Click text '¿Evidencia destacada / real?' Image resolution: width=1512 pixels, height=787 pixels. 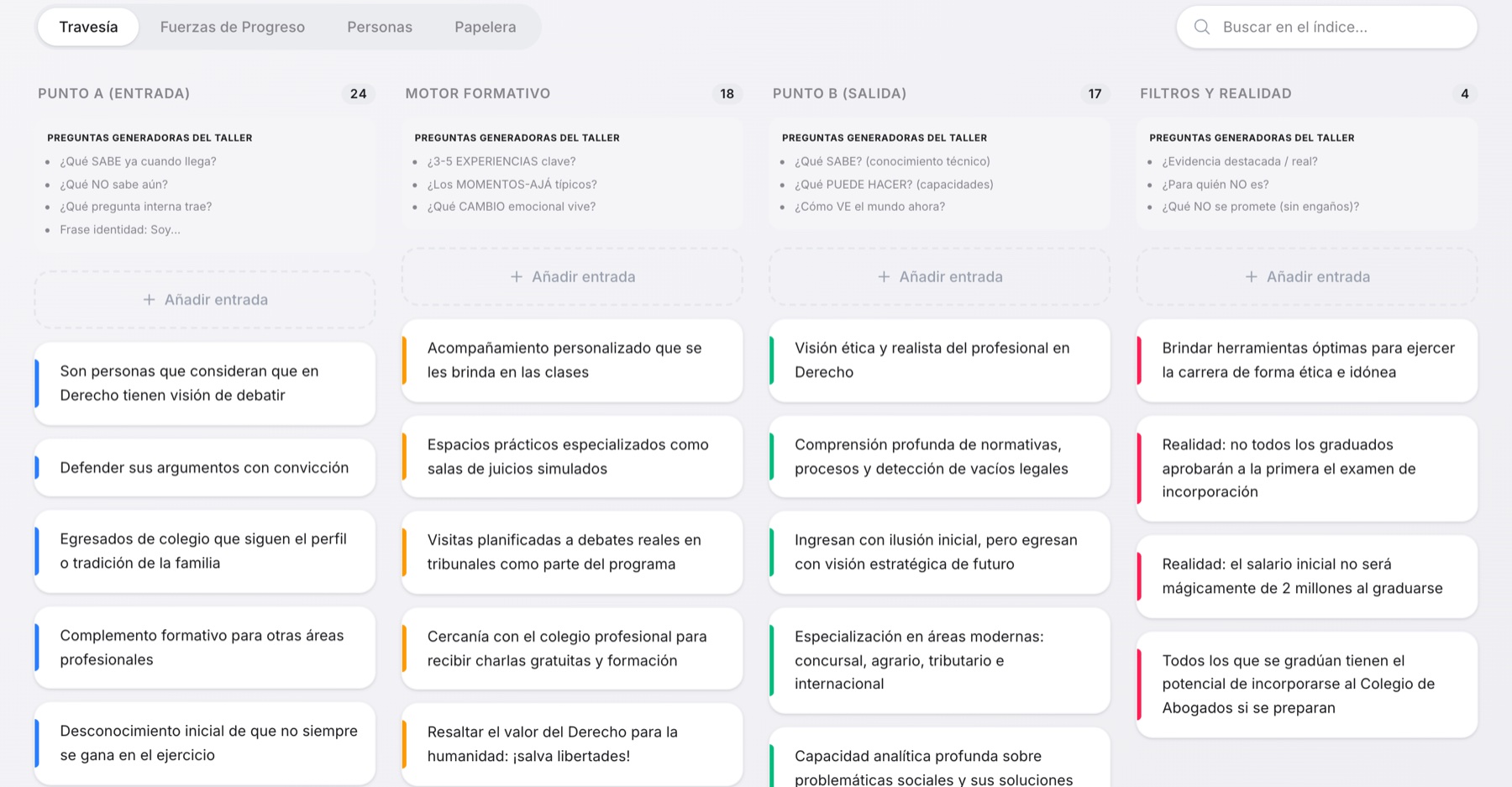[x=1240, y=161]
